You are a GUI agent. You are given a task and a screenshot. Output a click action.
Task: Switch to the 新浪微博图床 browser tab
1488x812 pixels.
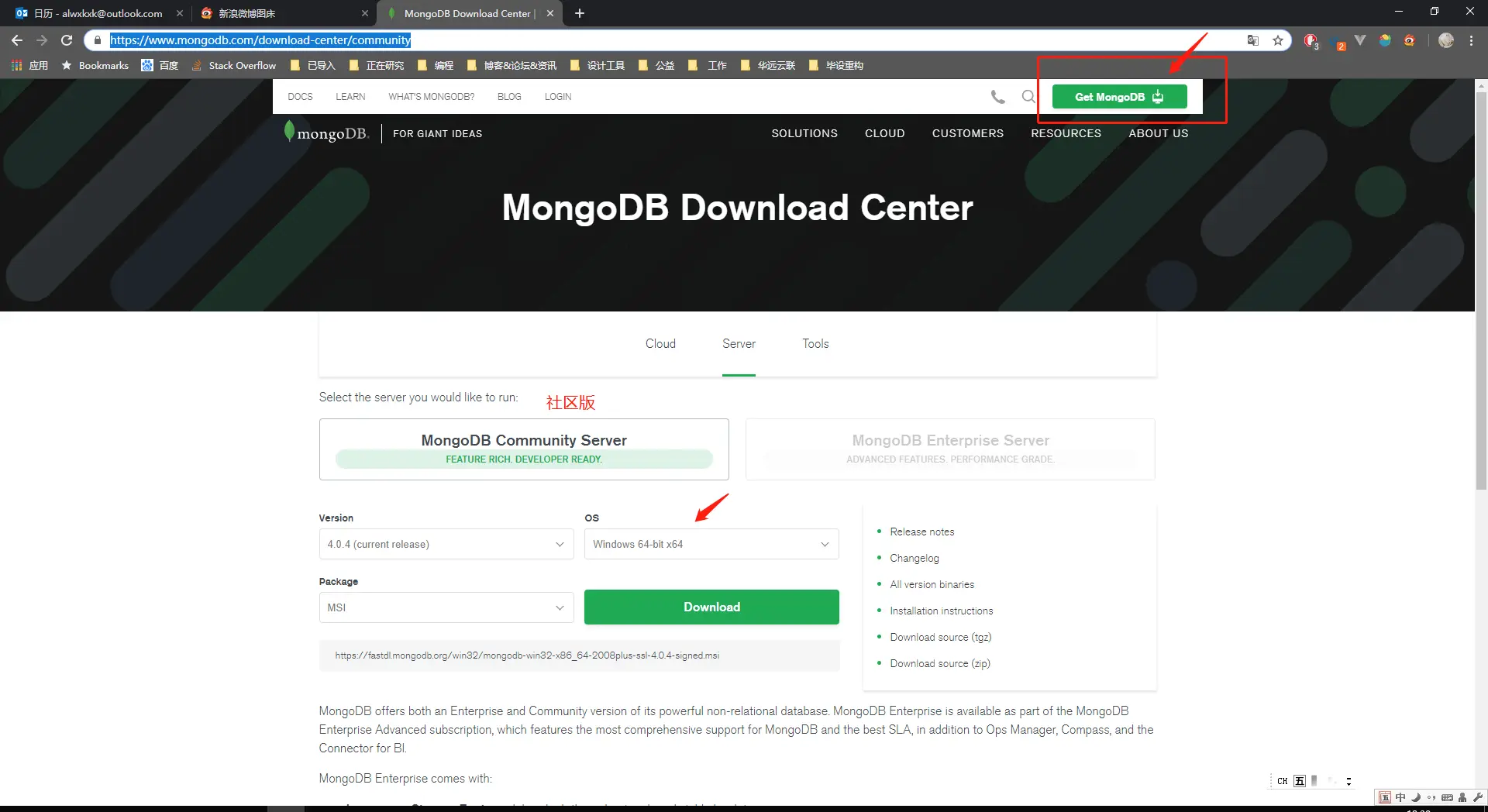[283, 13]
